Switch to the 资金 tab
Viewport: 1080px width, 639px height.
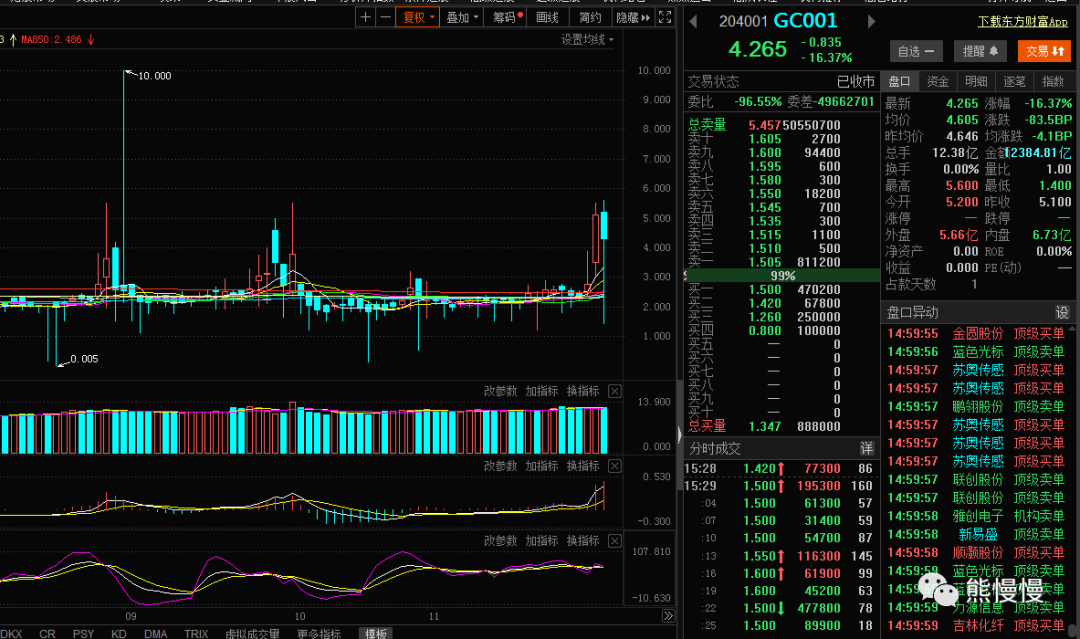(x=937, y=81)
